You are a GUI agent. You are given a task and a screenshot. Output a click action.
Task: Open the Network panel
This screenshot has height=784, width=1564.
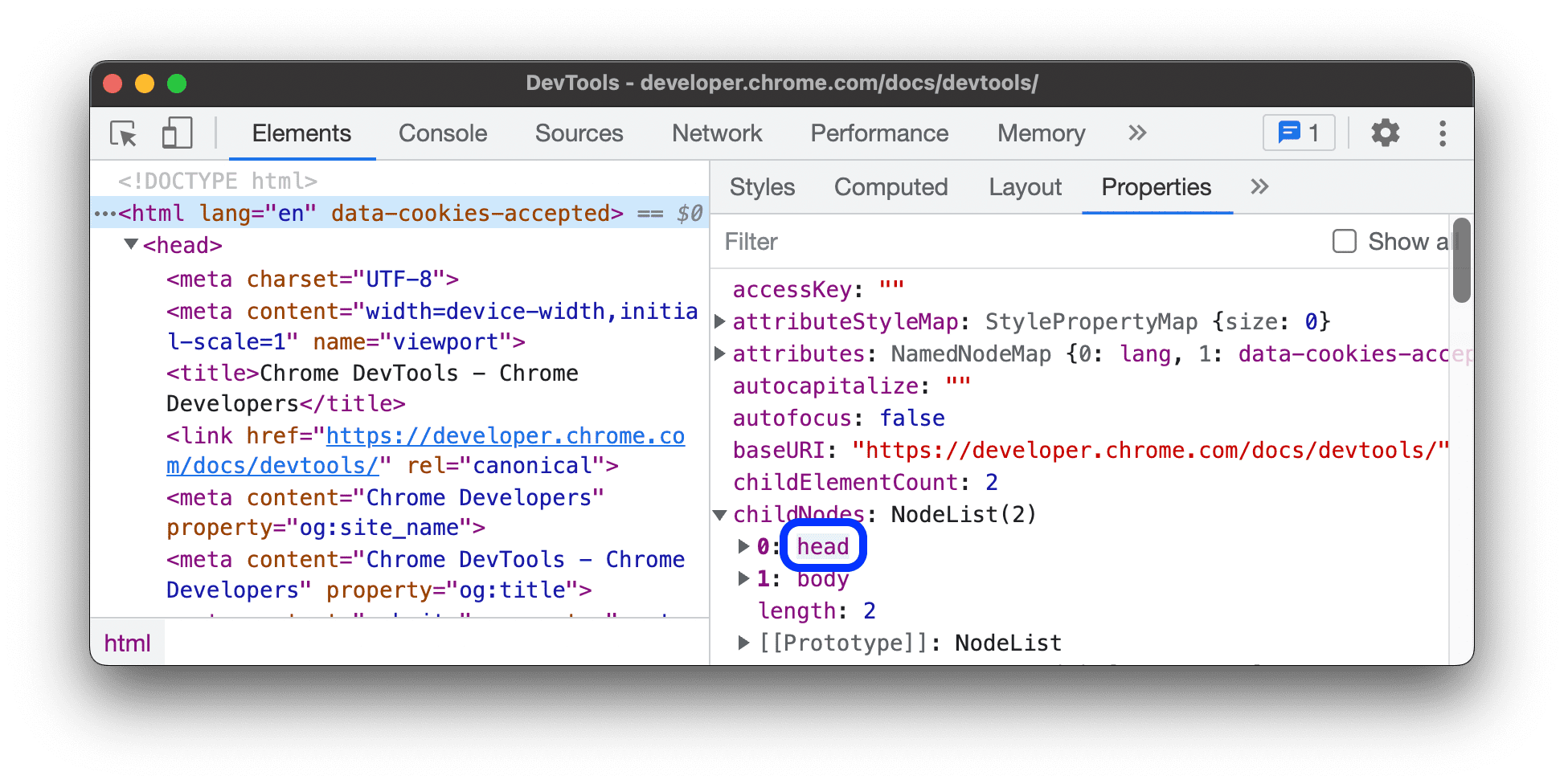pos(717,133)
